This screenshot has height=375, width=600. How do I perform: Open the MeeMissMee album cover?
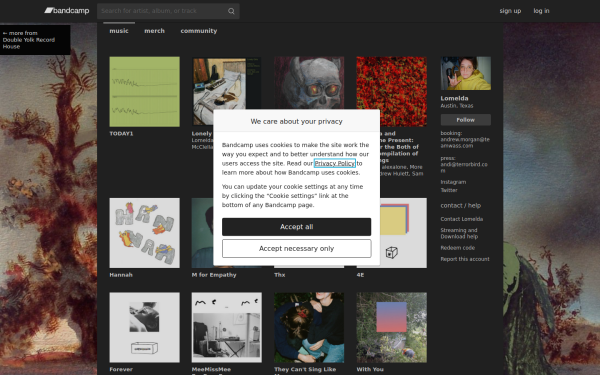[227, 328]
